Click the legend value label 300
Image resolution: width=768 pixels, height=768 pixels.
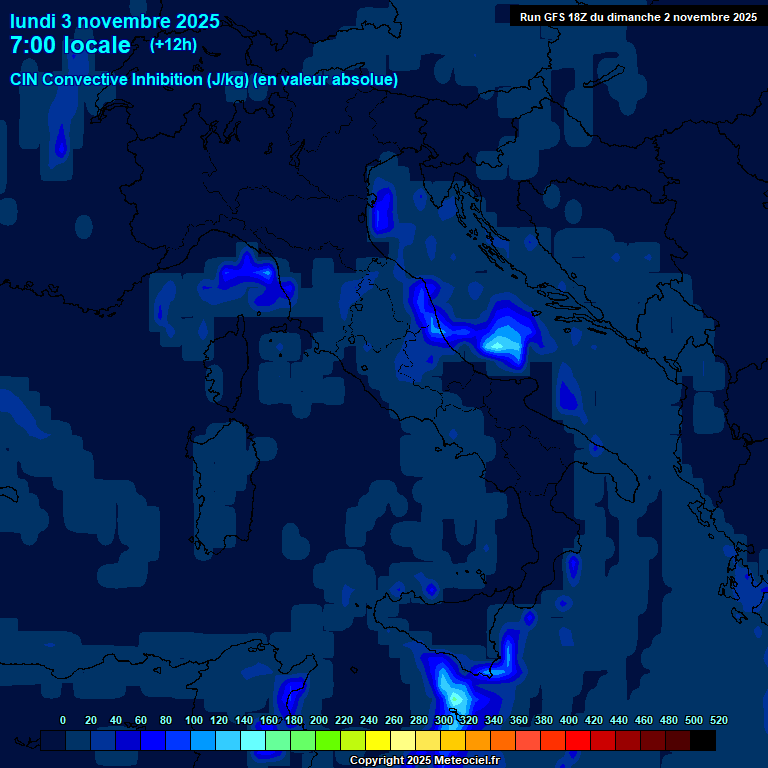coord(443,720)
